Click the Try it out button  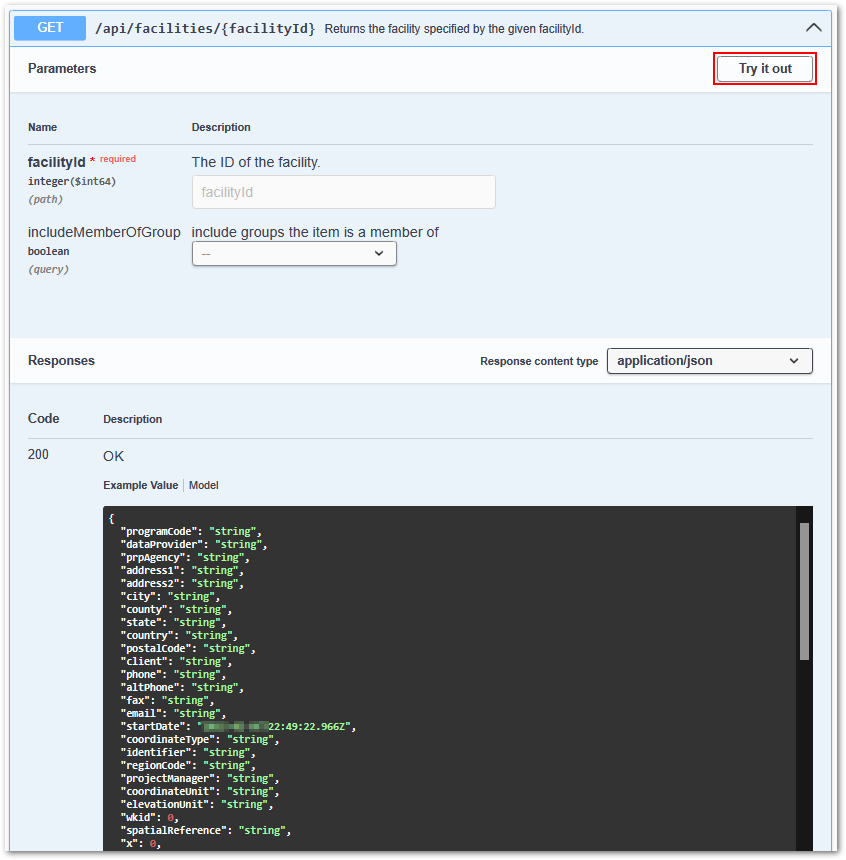point(764,68)
